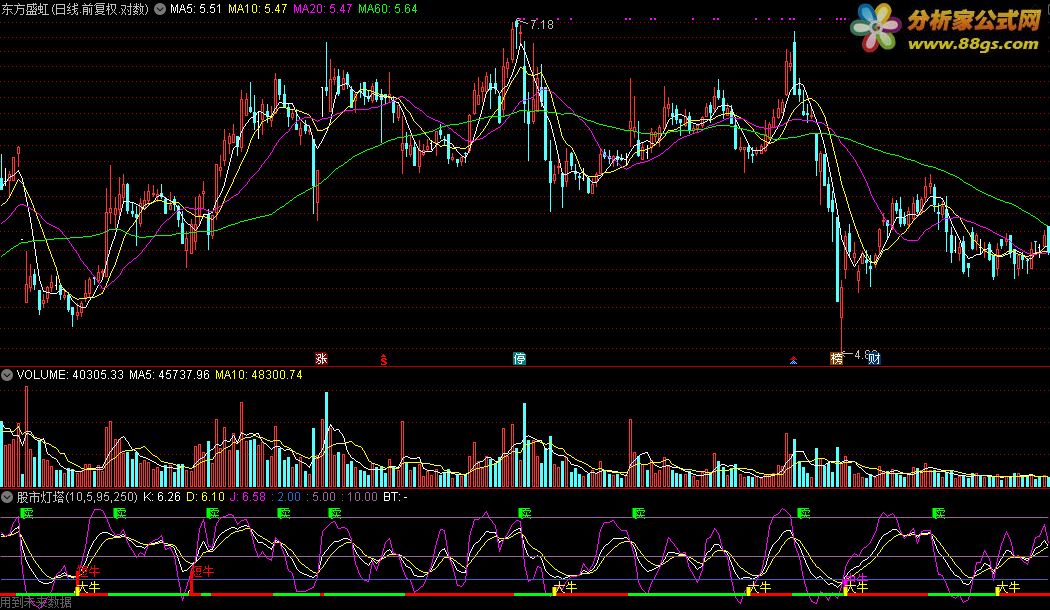Click the J: 6.58 value

tap(248, 497)
